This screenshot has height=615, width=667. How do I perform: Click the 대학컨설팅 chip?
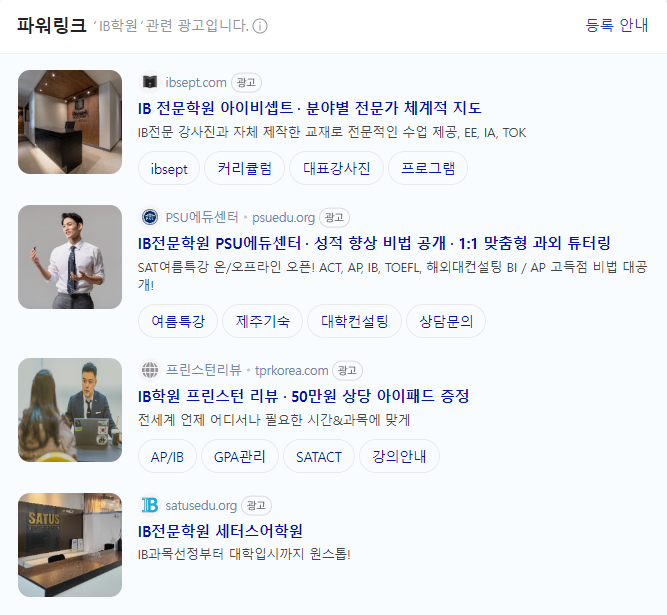pos(354,321)
